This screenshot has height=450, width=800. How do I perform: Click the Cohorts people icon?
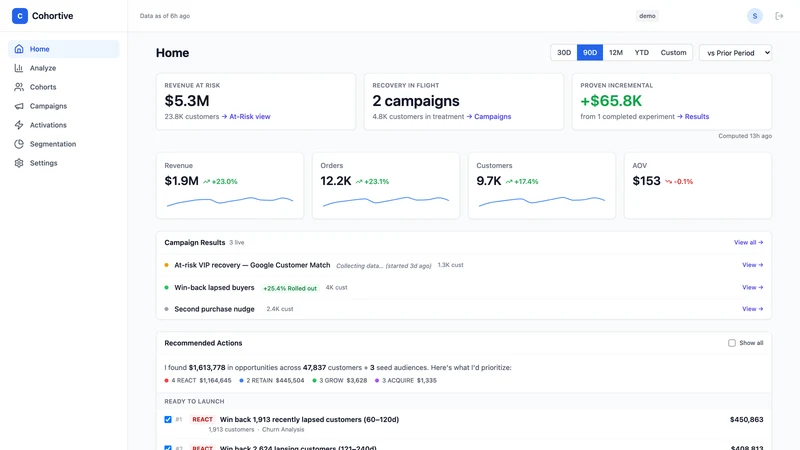tap(19, 87)
